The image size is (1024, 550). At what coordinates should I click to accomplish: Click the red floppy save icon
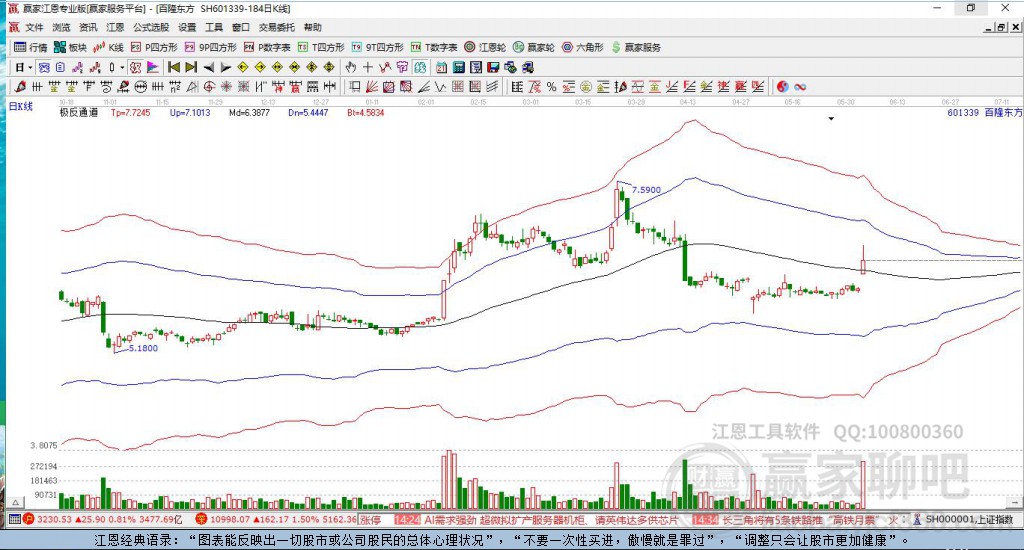493,67
